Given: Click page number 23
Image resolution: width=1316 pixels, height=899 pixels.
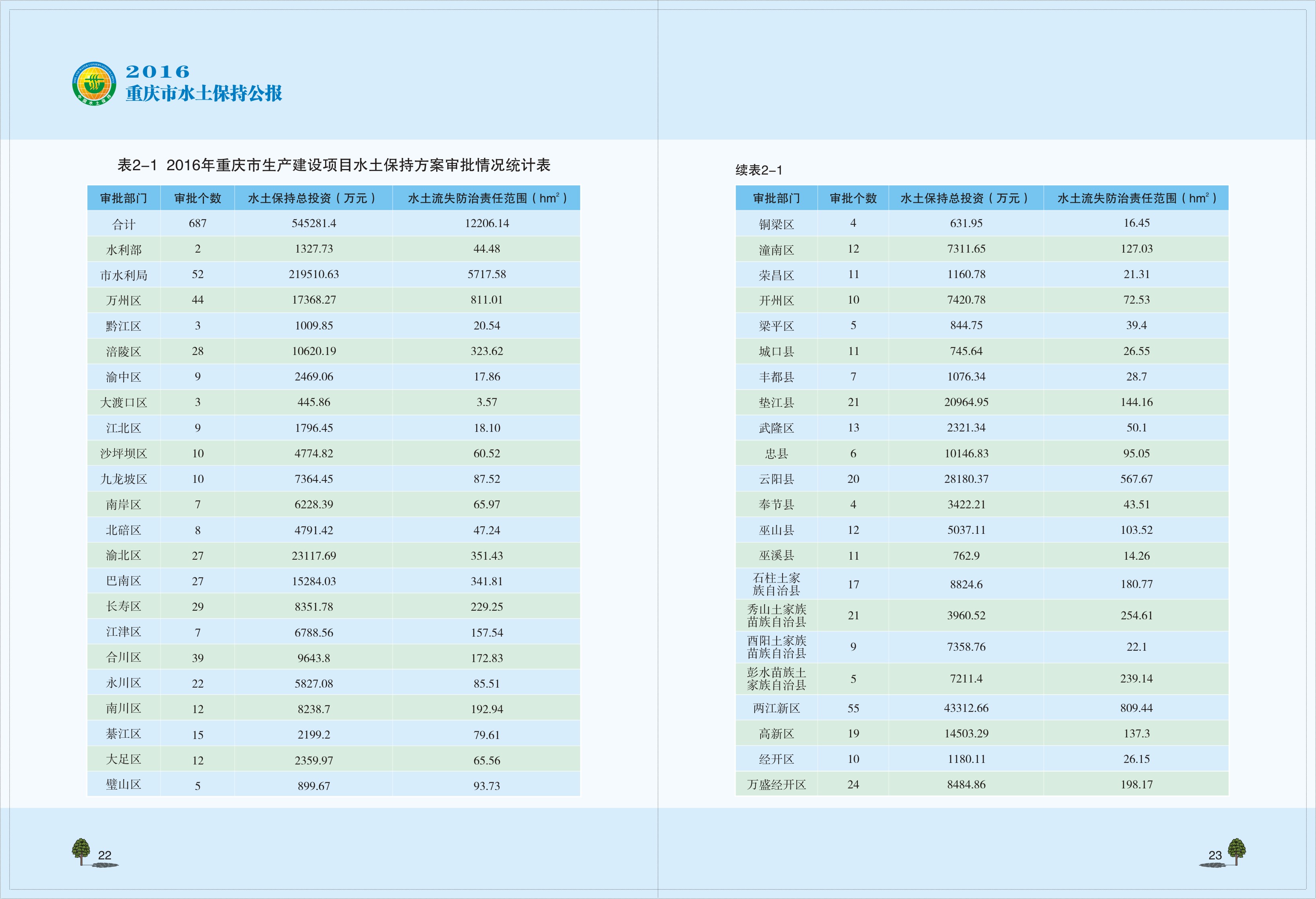Looking at the screenshot, I should click(x=1215, y=855).
